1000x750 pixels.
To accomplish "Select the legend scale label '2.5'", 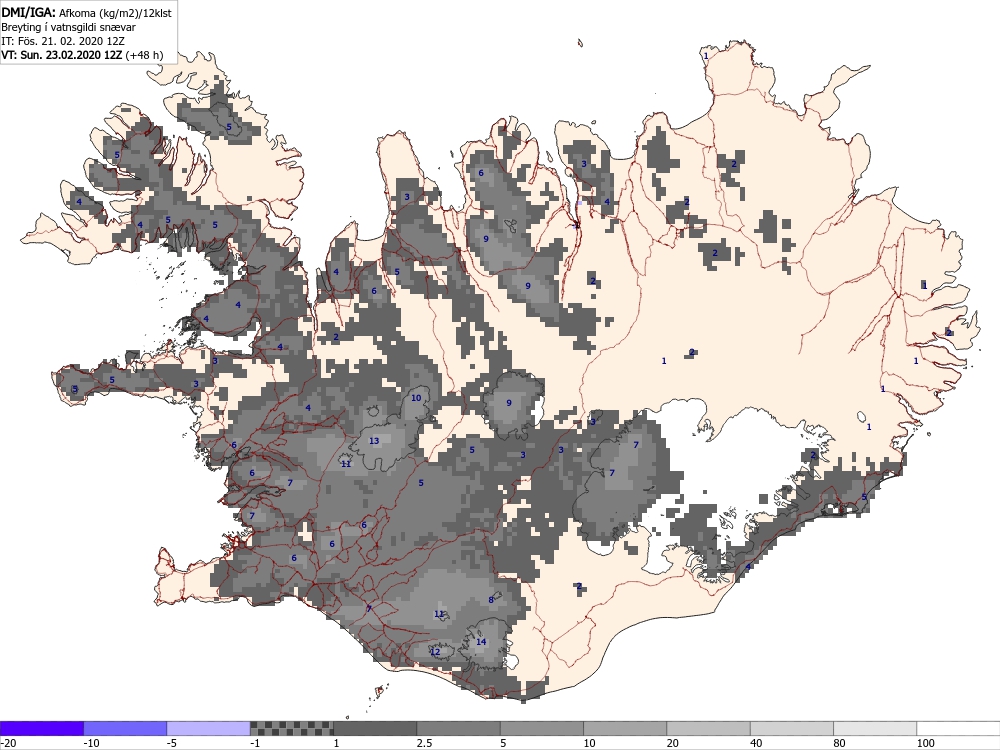I will coord(424,743).
